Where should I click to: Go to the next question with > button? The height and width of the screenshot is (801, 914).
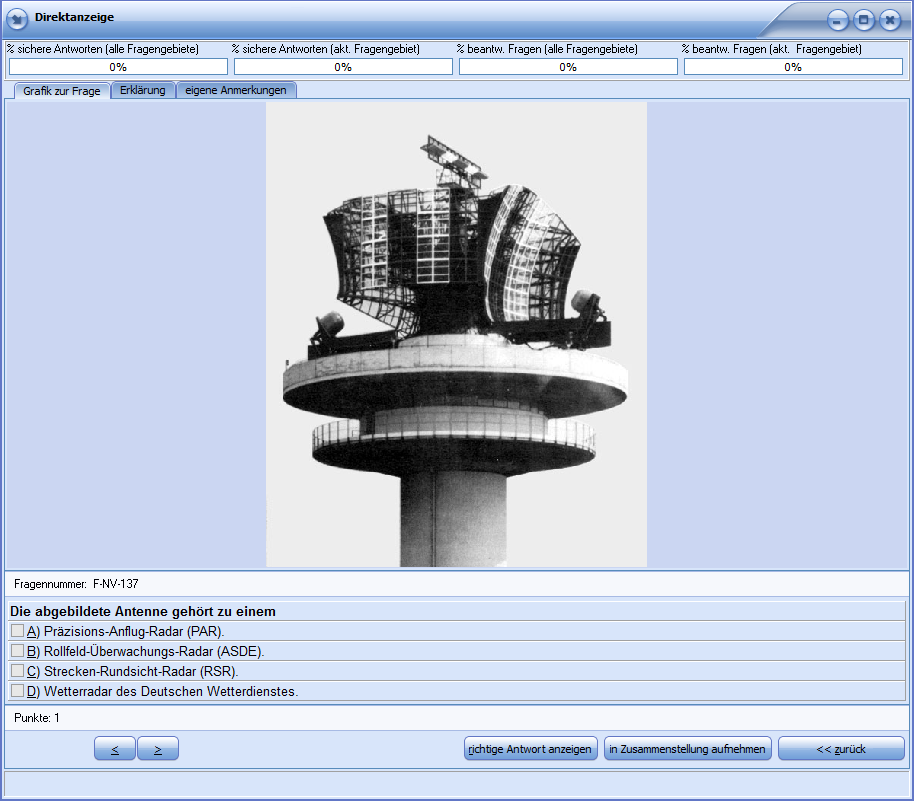pyautogui.click(x=158, y=749)
